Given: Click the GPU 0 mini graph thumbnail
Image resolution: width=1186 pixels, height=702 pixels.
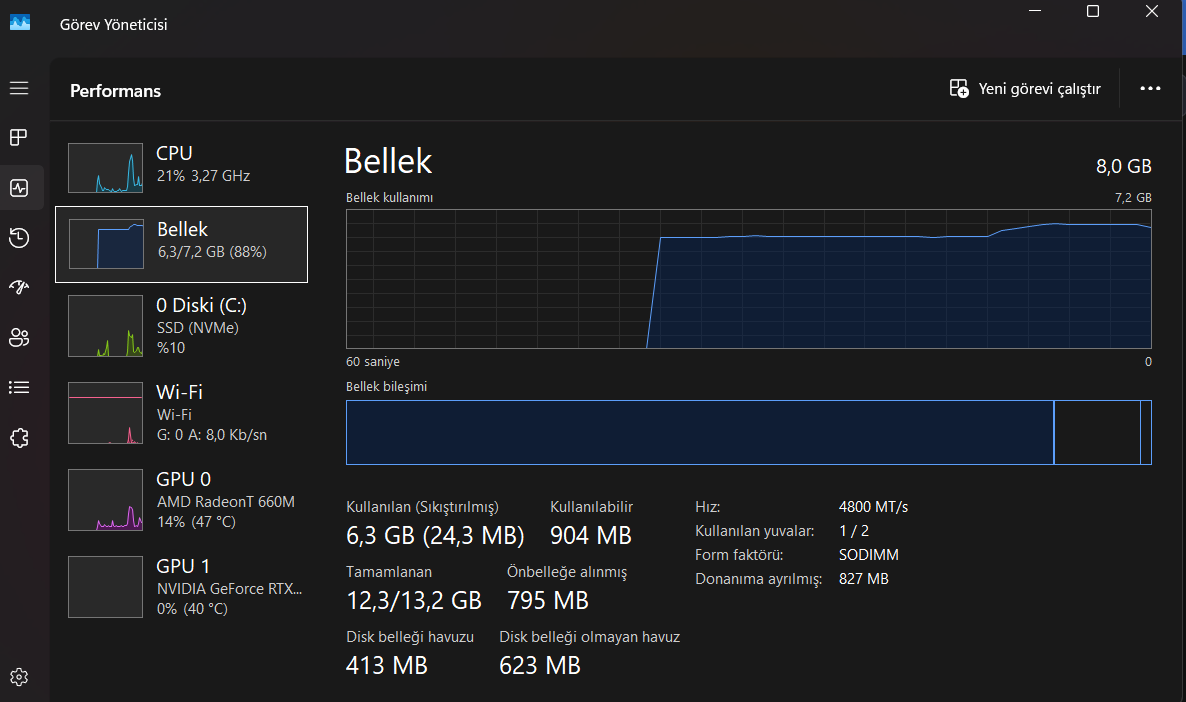Looking at the screenshot, I should click(x=105, y=500).
